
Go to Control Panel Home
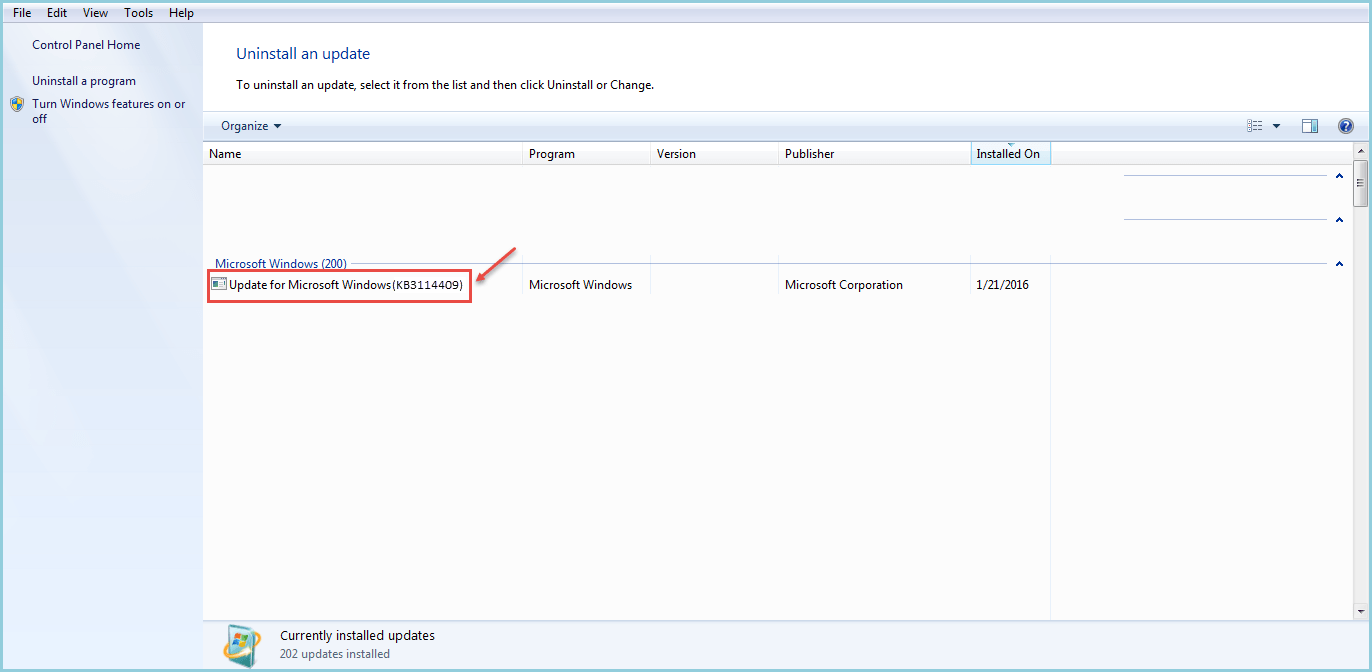click(x=86, y=45)
